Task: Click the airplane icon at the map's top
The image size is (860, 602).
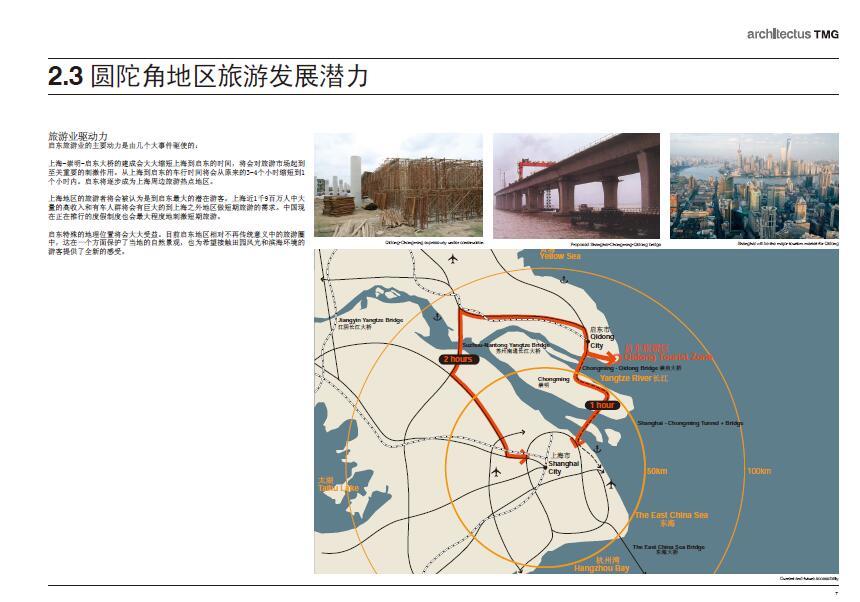Action: point(452,259)
